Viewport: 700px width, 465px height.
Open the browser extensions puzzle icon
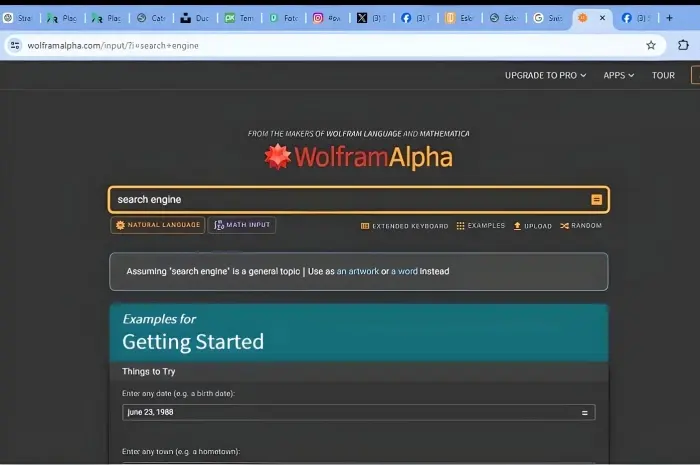683,45
